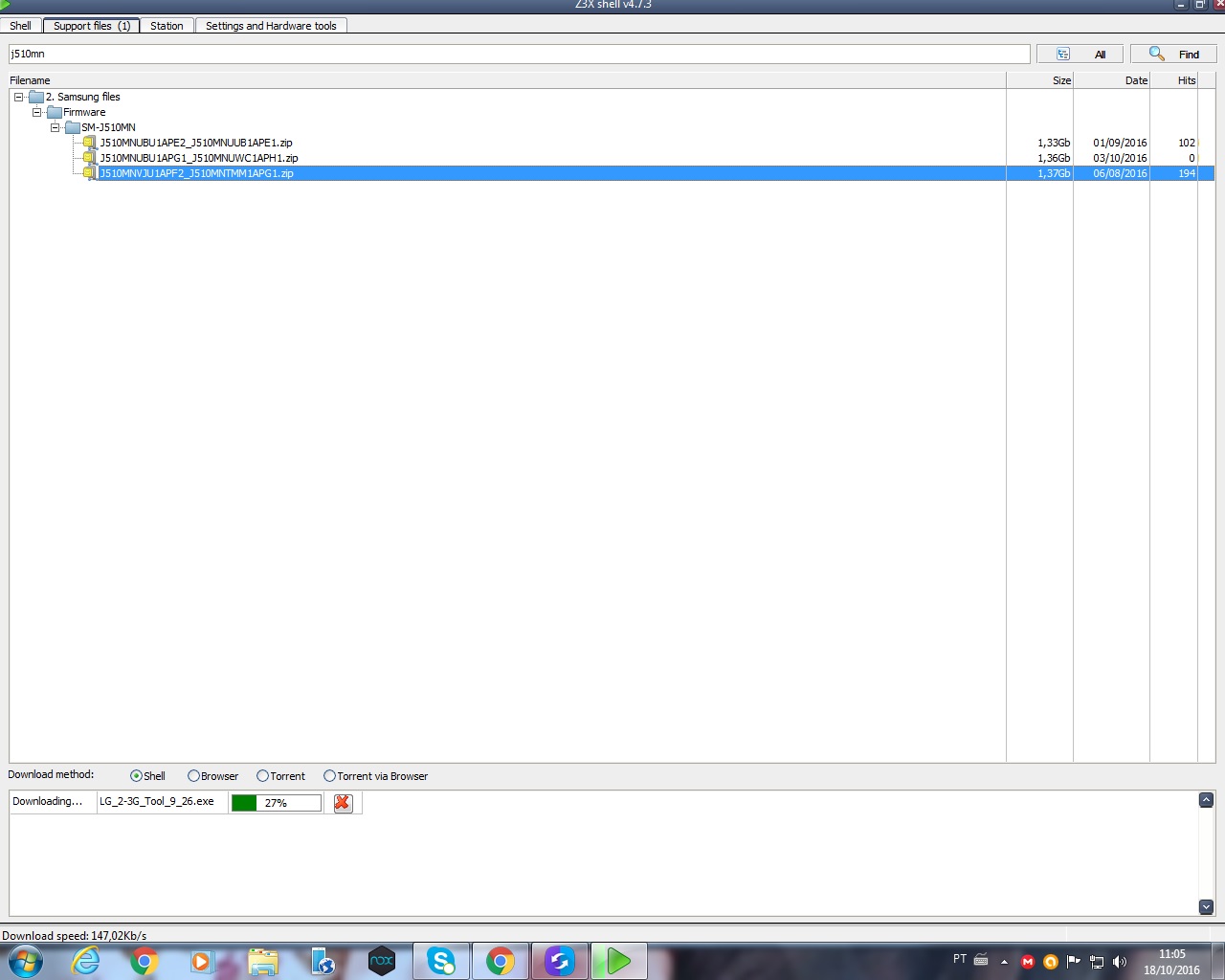Select the 2. Samsung files folder label
The width and height of the screenshot is (1225, 980).
click(x=83, y=97)
